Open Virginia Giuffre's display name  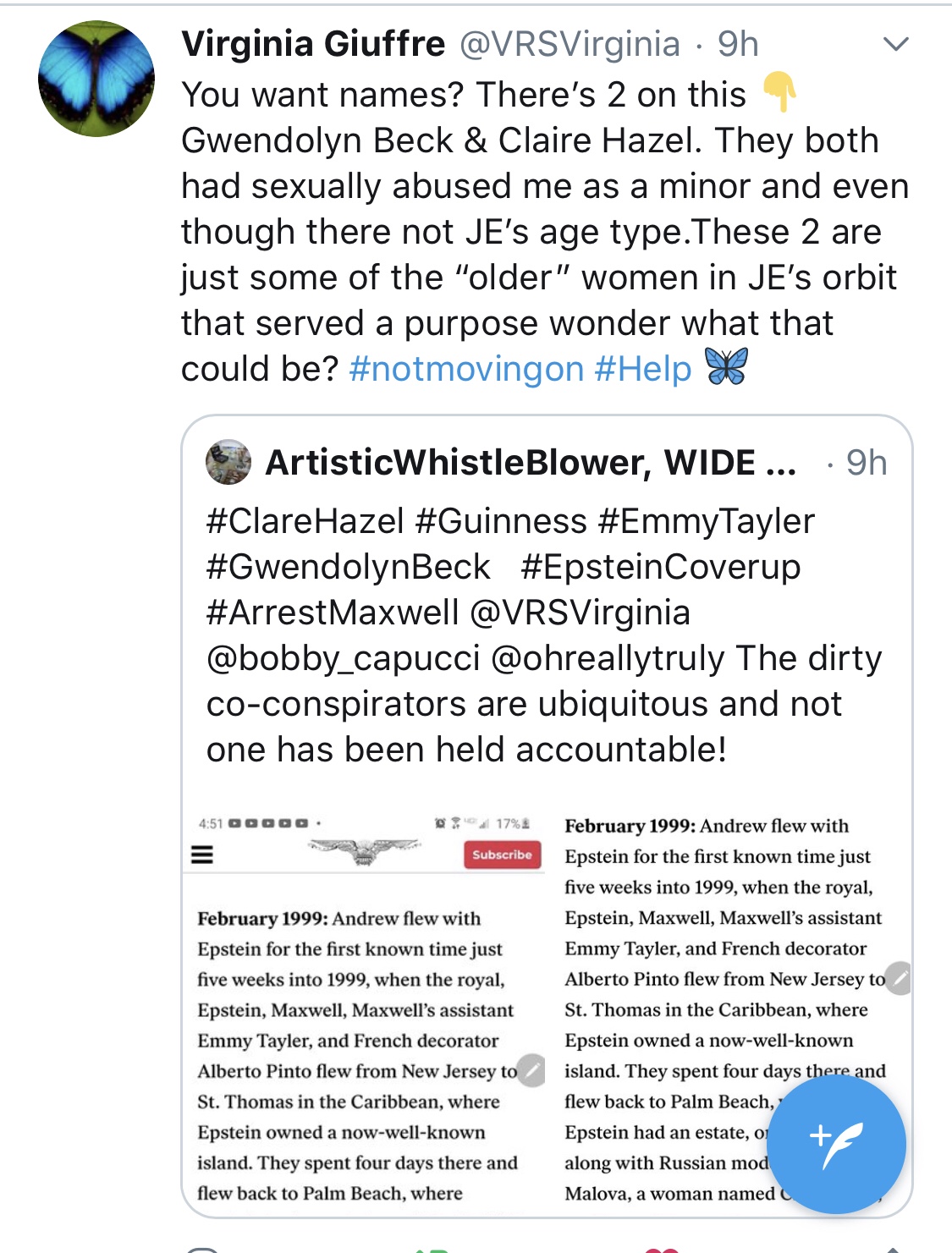(x=313, y=44)
